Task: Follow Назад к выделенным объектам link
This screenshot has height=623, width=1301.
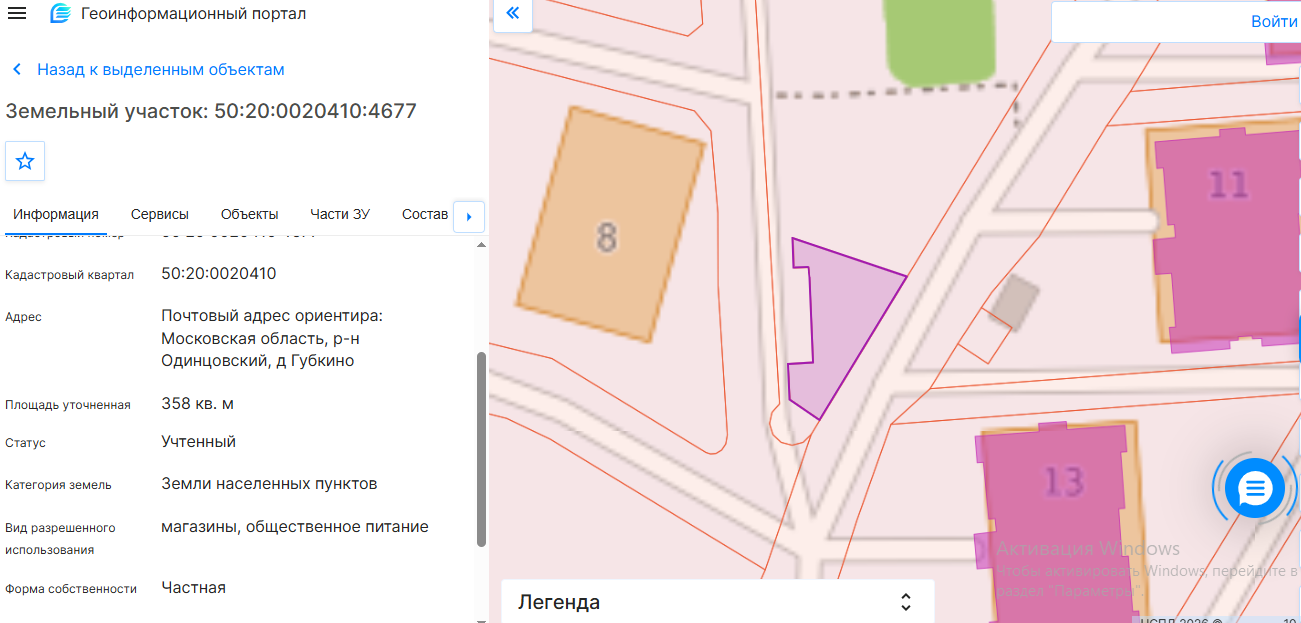Action: [161, 70]
